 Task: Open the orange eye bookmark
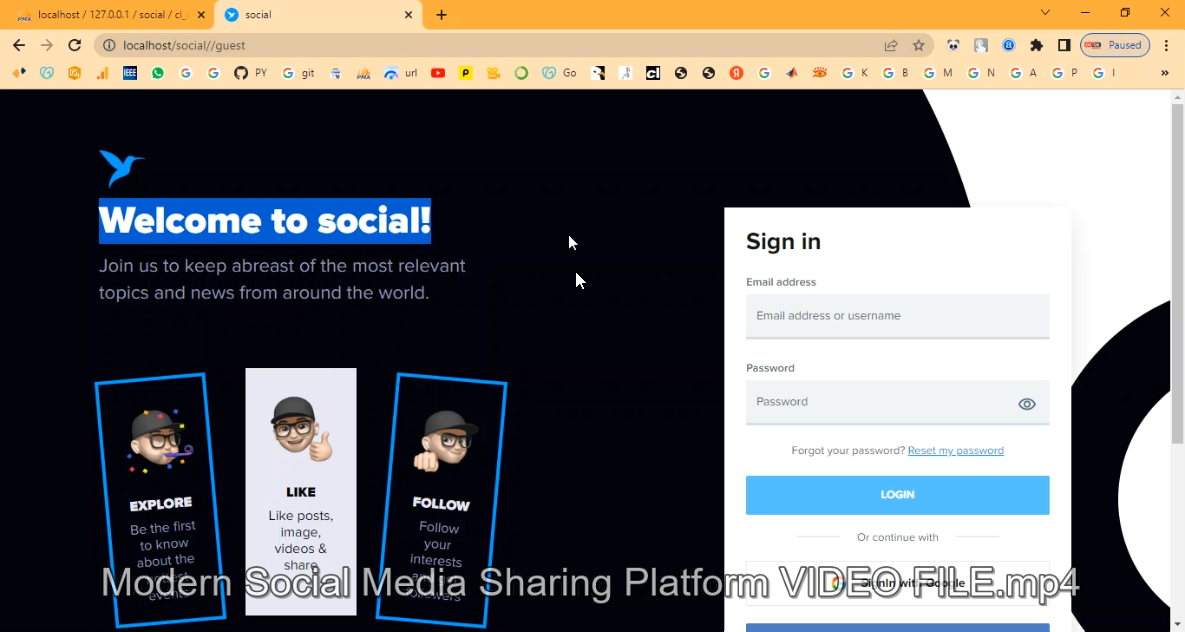click(819, 73)
